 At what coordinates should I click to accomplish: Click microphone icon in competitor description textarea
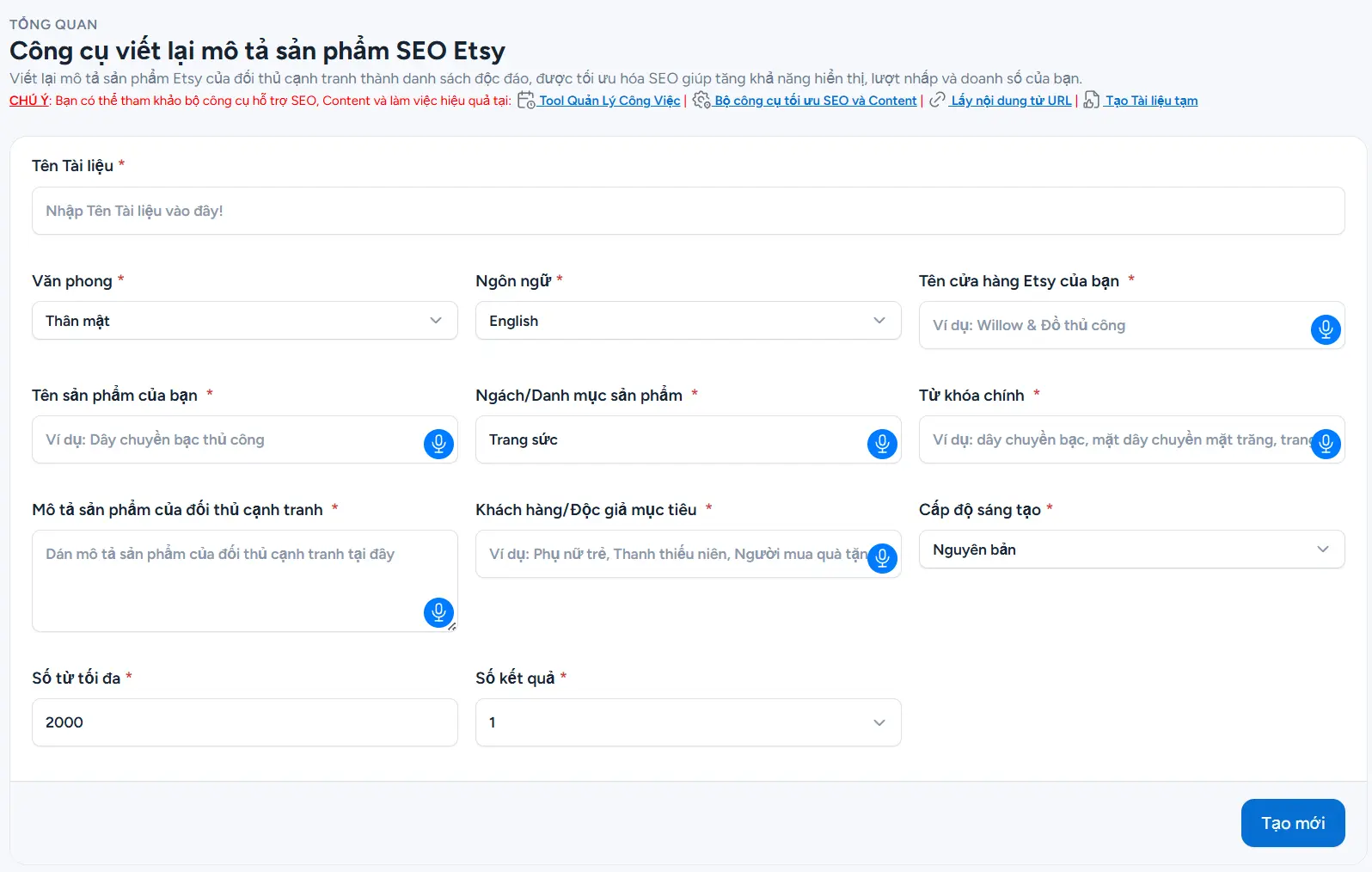pos(438,612)
